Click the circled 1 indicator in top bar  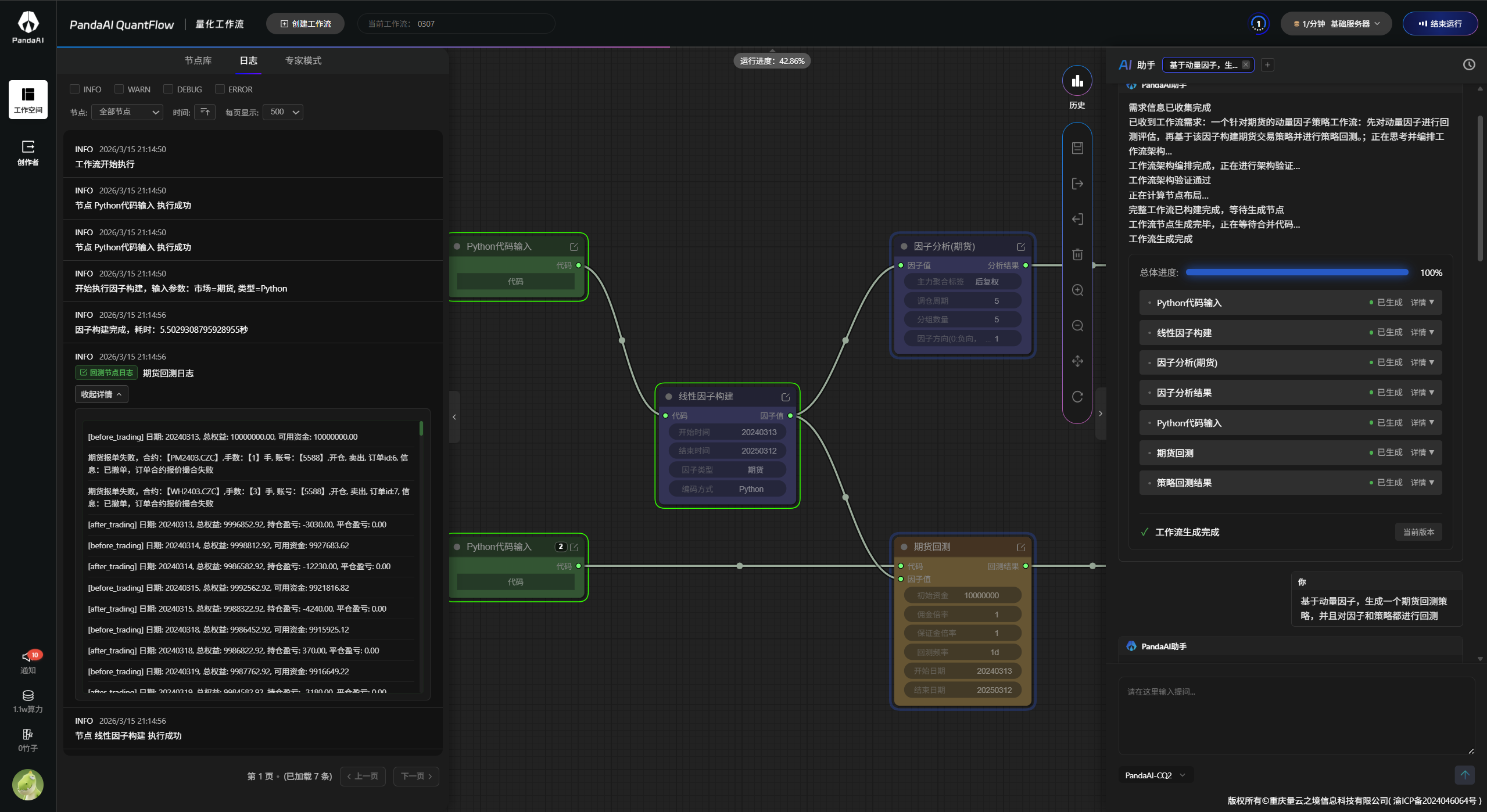(x=1258, y=24)
